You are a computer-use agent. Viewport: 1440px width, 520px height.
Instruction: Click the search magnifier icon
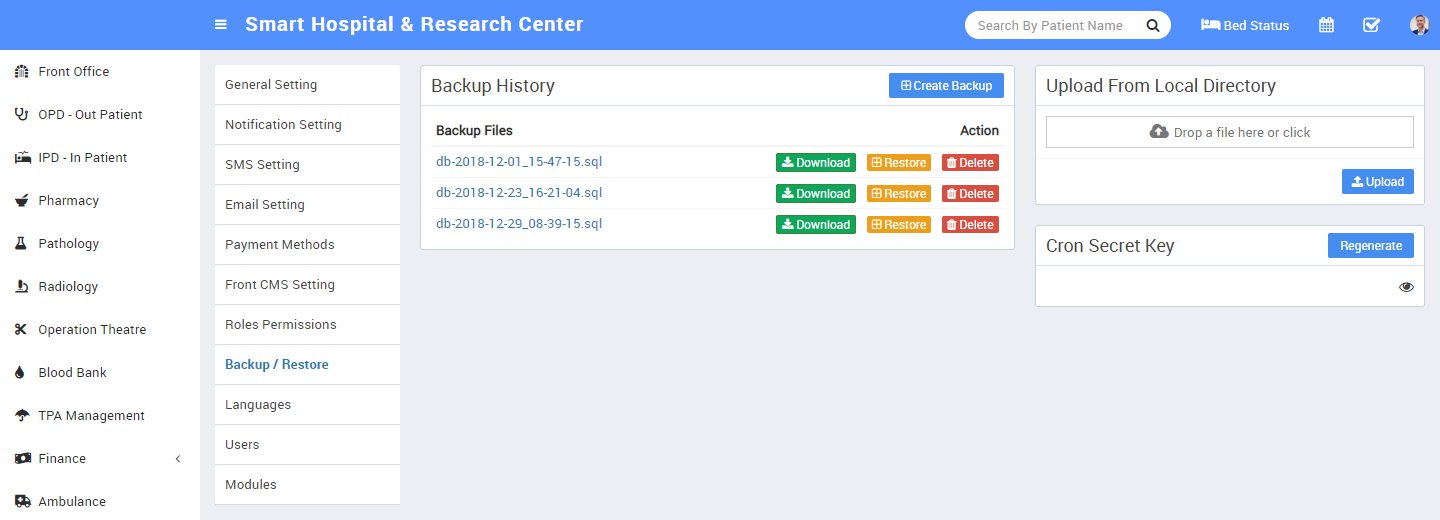(x=1153, y=25)
